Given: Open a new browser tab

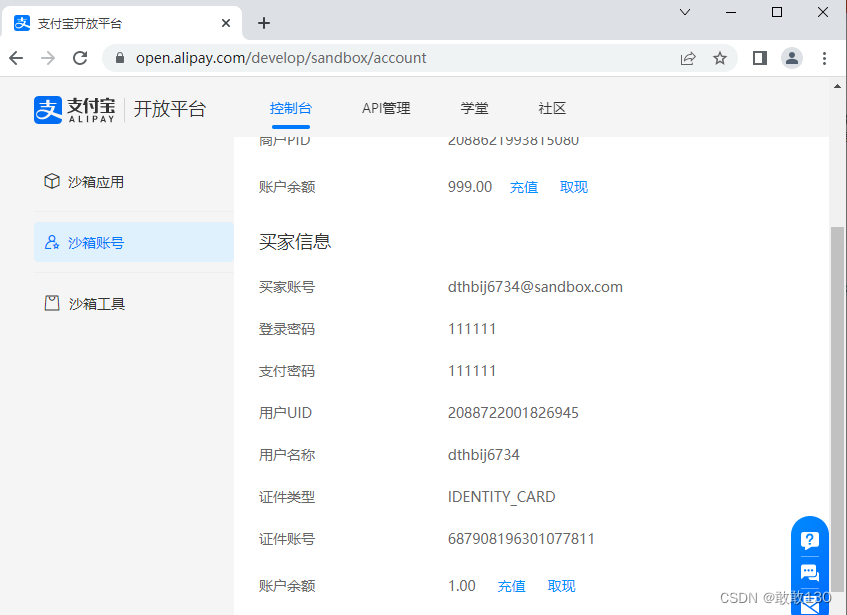Looking at the screenshot, I should pyautogui.click(x=264, y=23).
